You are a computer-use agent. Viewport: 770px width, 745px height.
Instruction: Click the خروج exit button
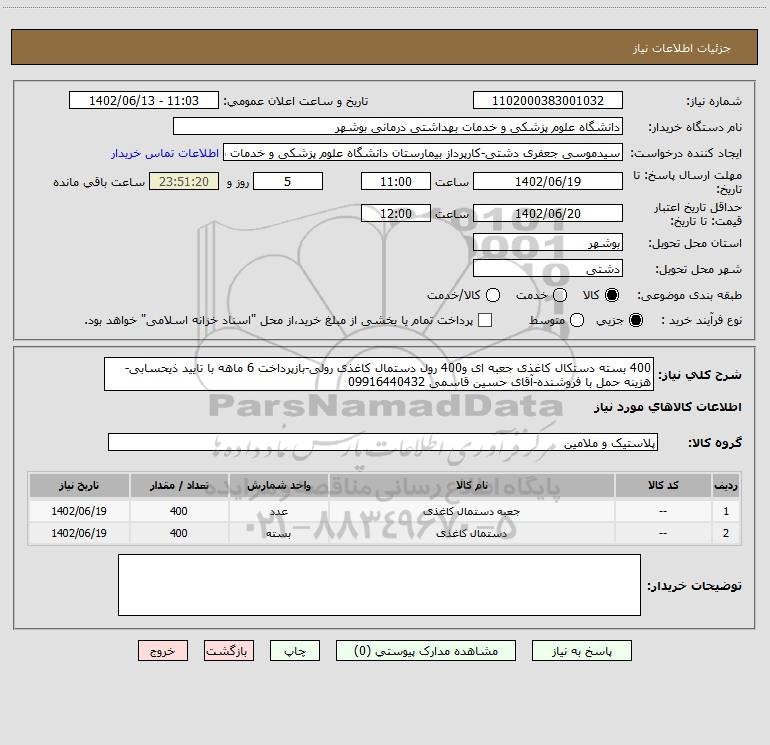coord(163,651)
